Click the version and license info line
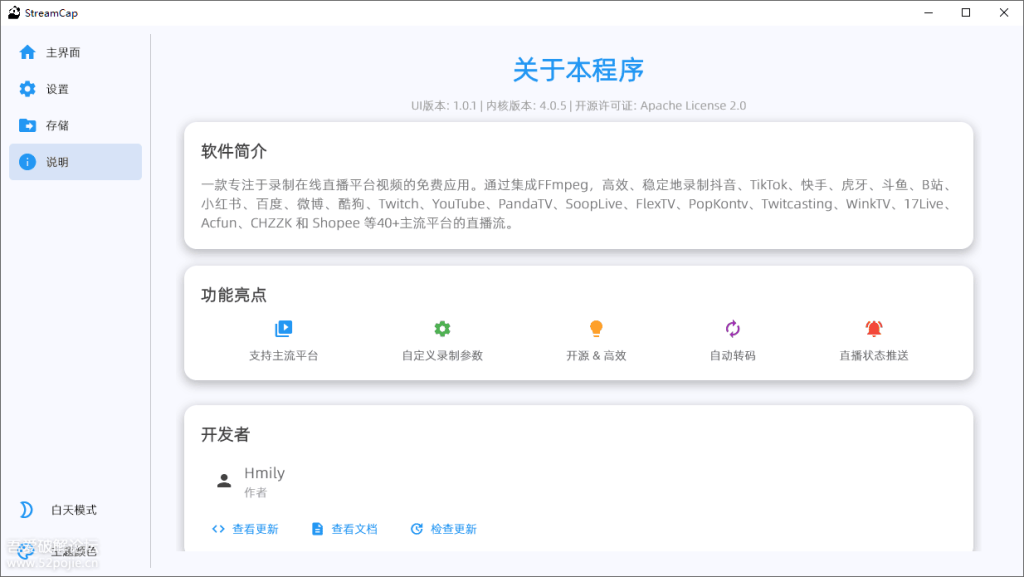The image size is (1024, 577). (x=579, y=106)
